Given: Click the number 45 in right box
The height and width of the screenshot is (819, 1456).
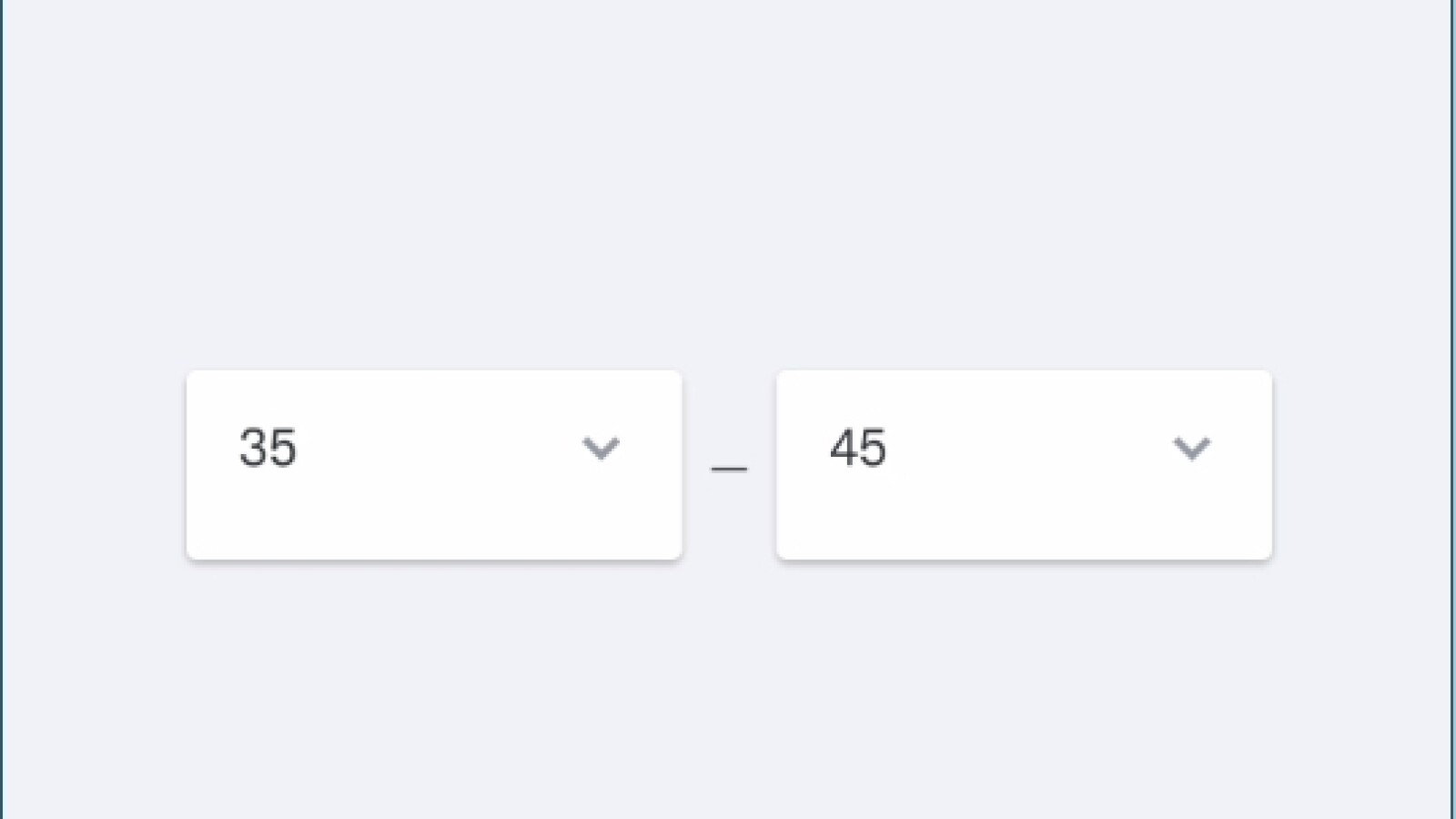Looking at the screenshot, I should pos(857,448).
